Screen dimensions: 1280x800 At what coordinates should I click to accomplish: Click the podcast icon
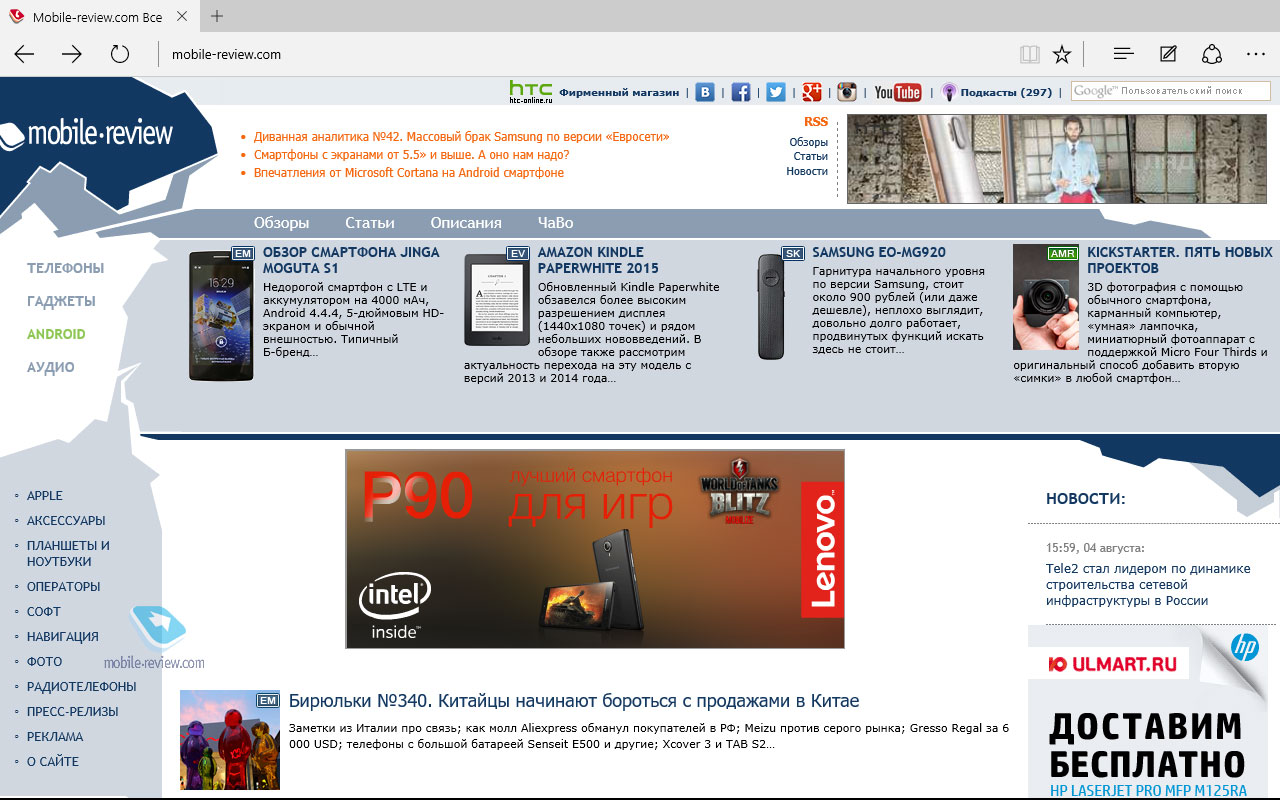point(949,92)
